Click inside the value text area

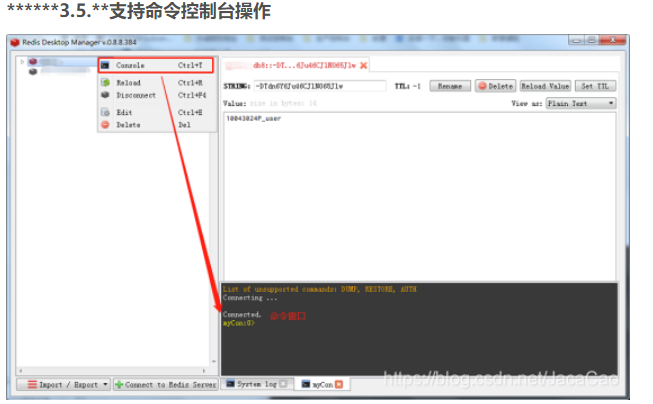point(420,196)
